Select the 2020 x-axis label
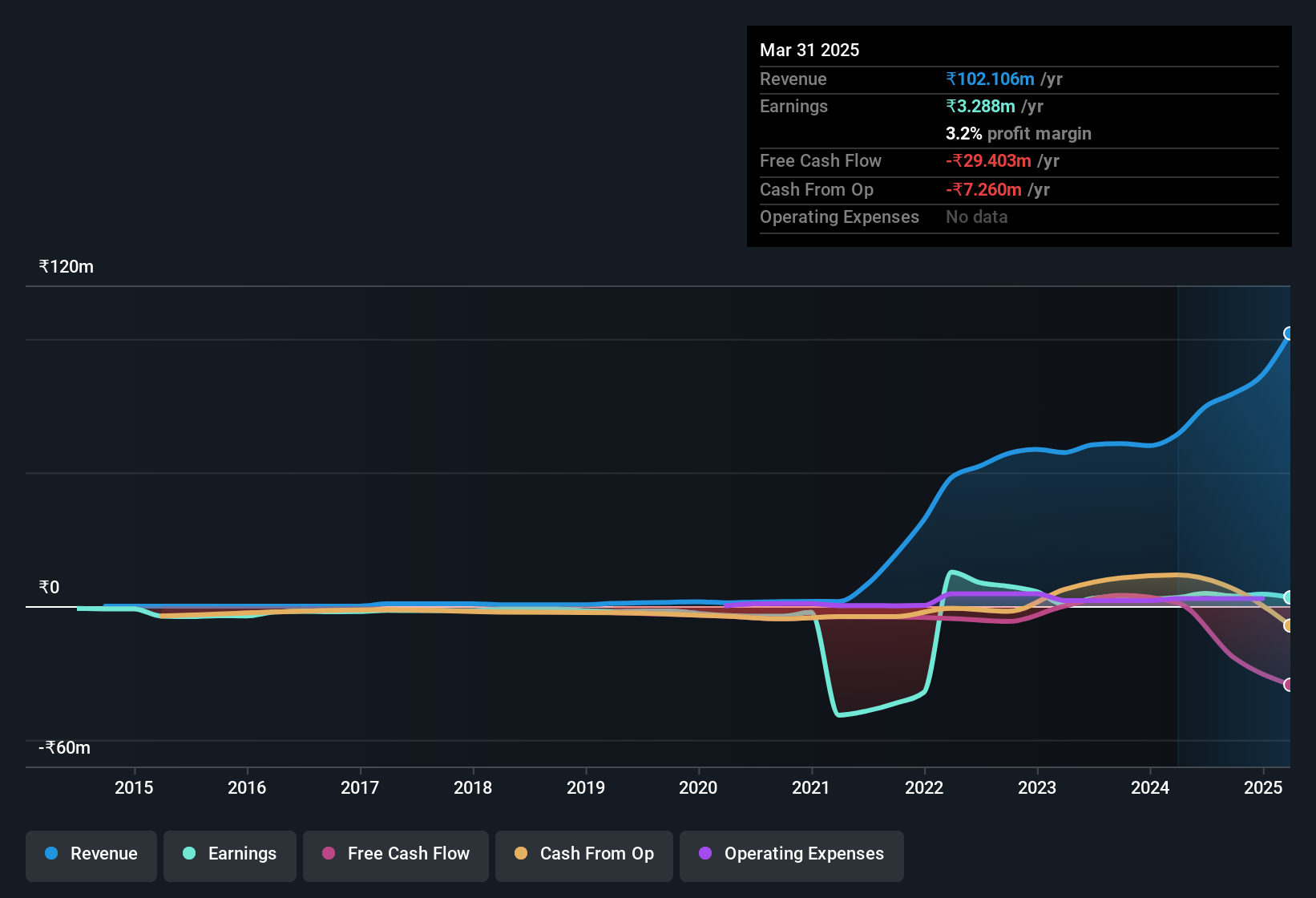The image size is (1316, 898). pos(698,787)
